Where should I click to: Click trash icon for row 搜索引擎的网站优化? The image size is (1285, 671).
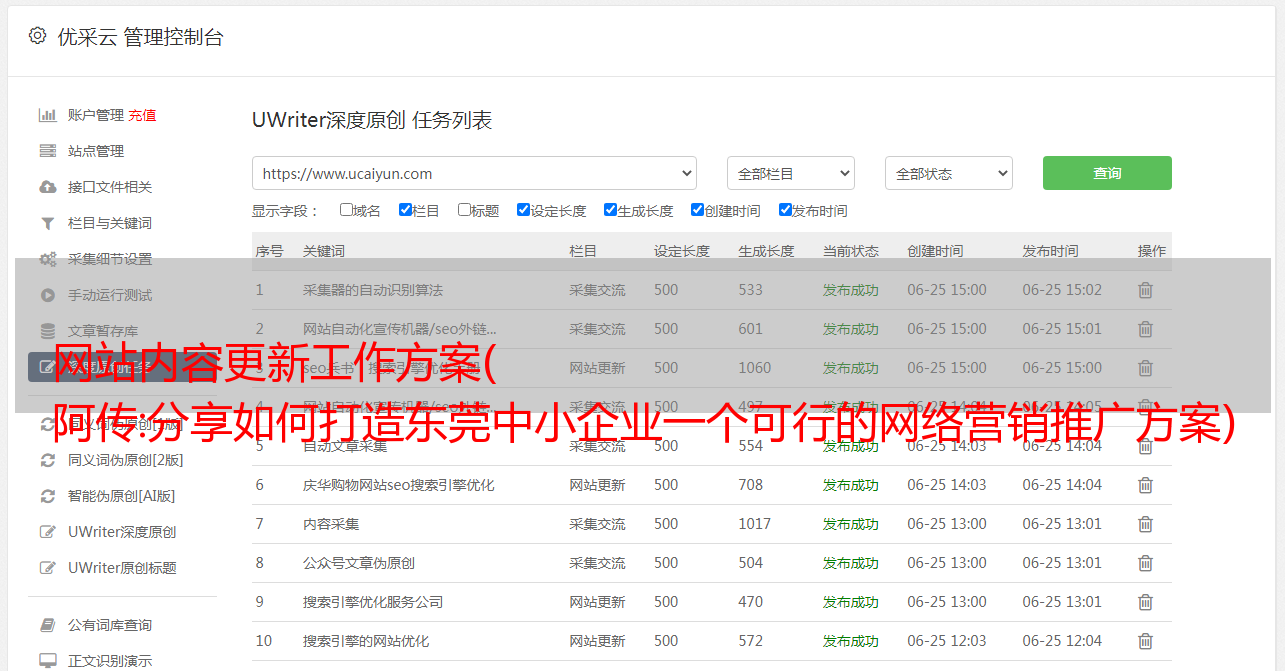click(1145, 641)
